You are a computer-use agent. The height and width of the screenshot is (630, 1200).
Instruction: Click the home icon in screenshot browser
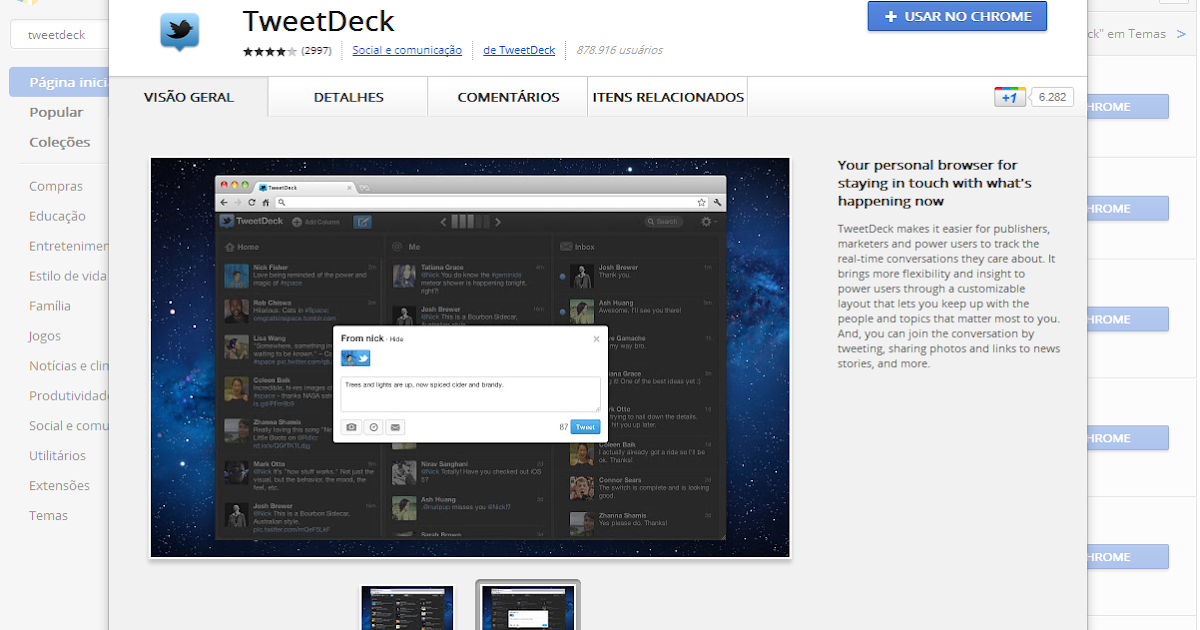point(266,202)
